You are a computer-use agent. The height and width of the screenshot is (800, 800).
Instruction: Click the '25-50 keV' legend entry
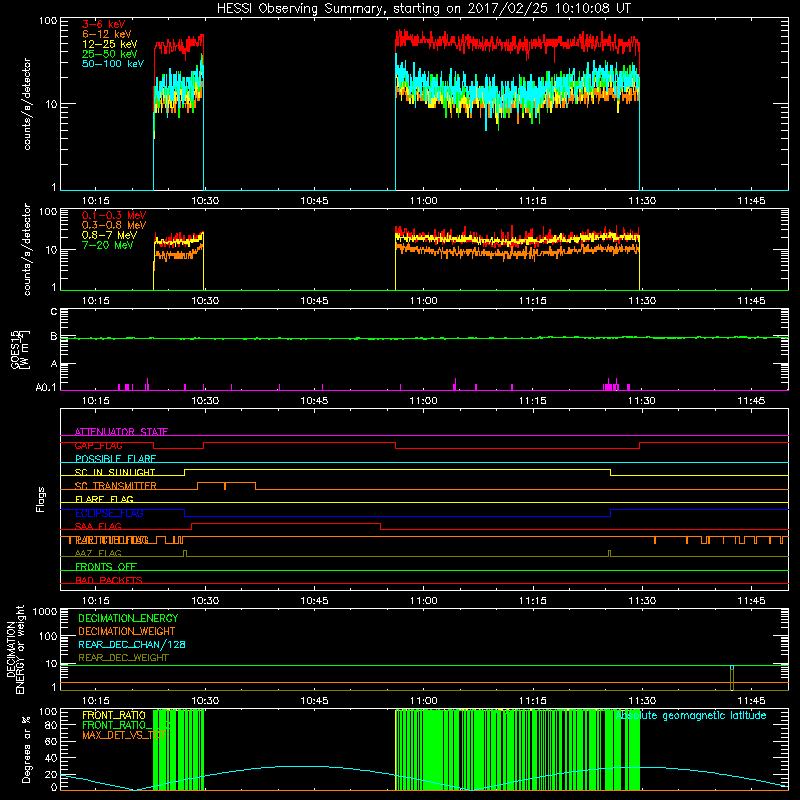[109, 54]
